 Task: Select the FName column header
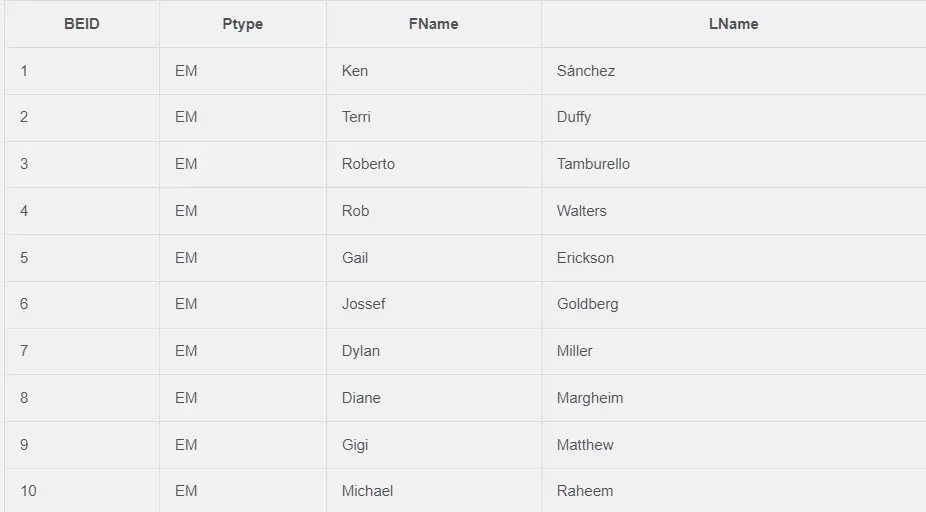coord(433,24)
